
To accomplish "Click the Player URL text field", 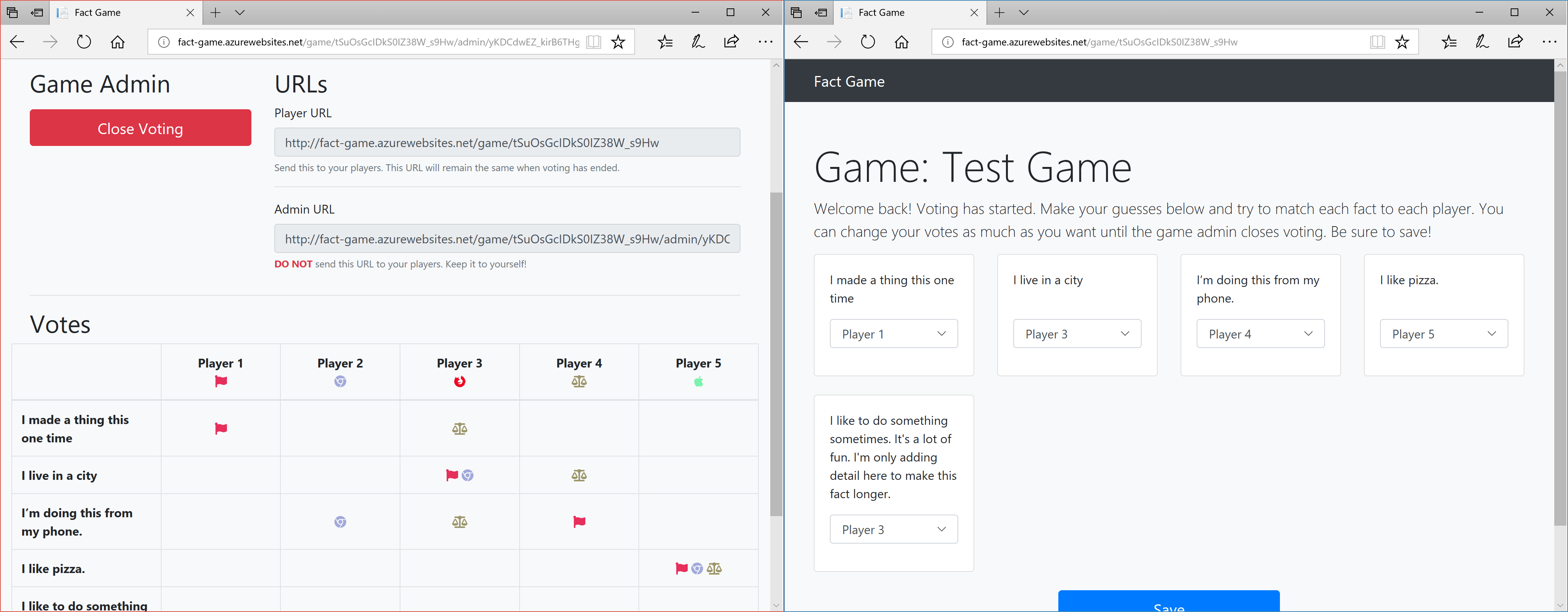I will click(x=507, y=142).
